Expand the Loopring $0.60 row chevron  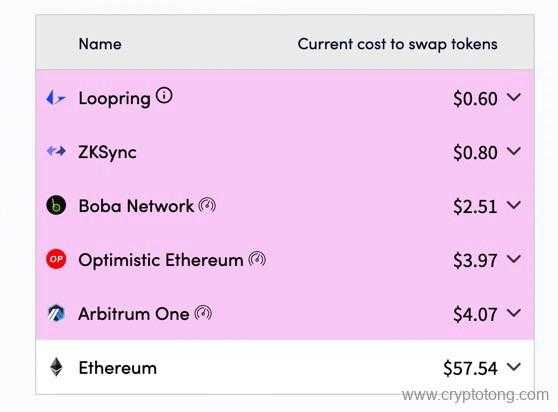tap(514, 97)
